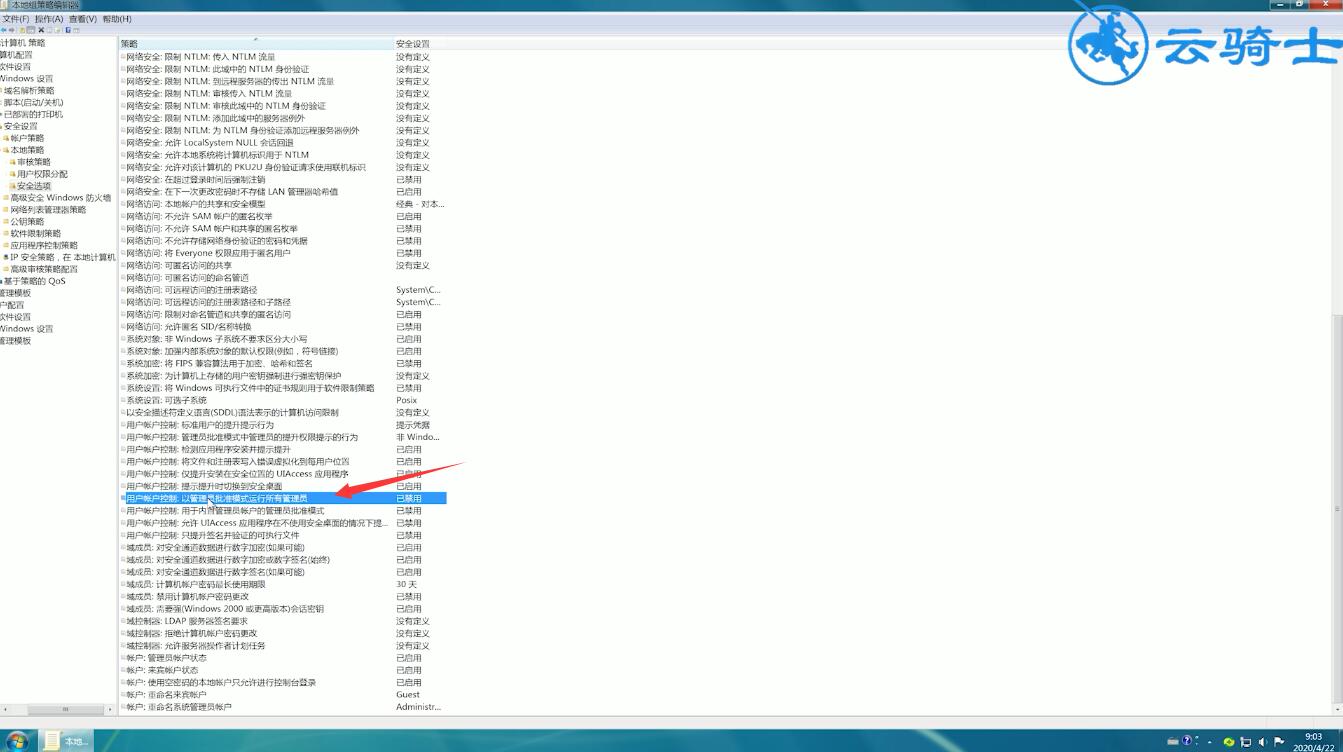1343x752 pixels.
Task: Open the 查看(V) menu
Action: click(83, 19)
